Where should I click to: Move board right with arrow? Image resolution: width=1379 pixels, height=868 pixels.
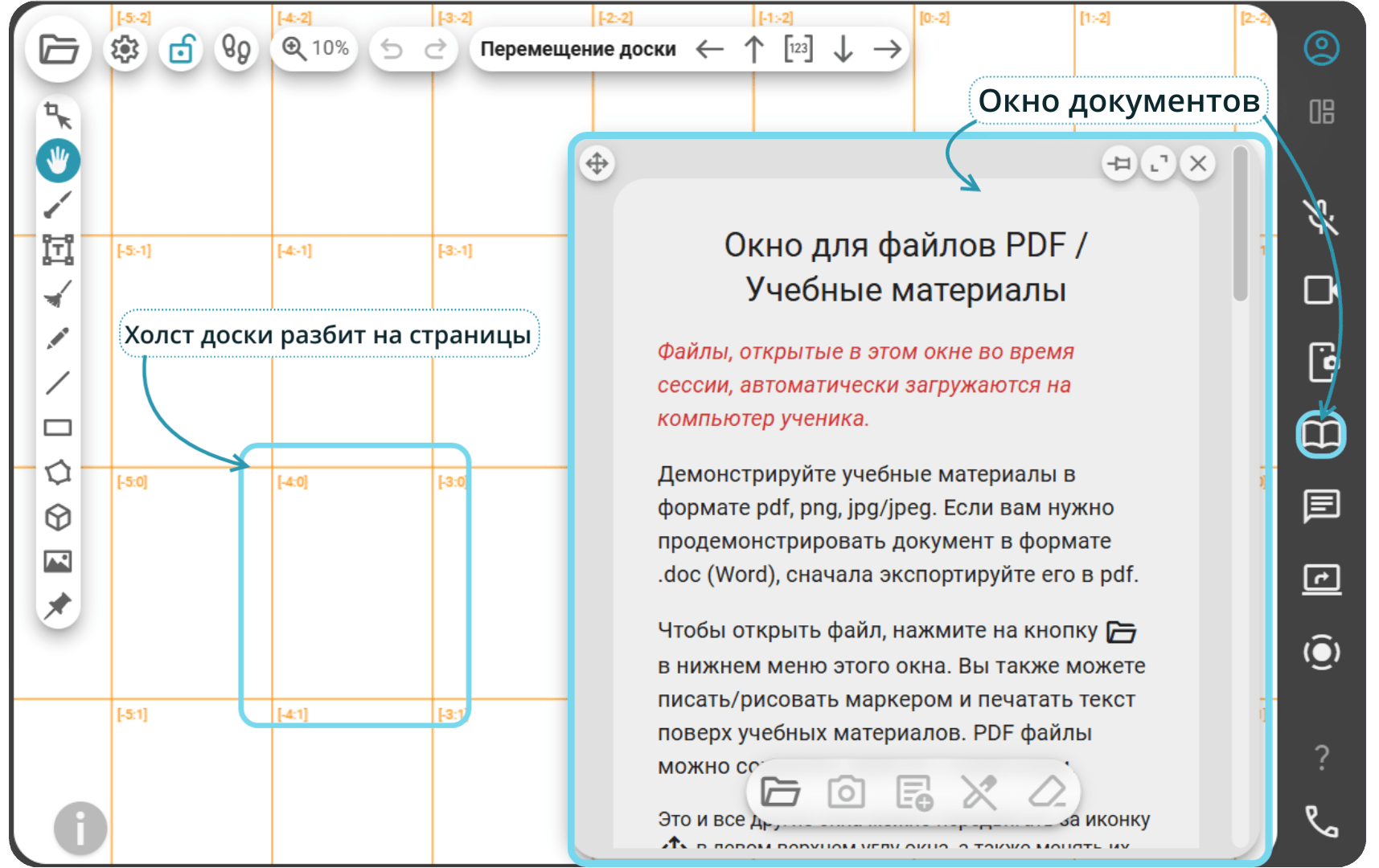[888, 49]
